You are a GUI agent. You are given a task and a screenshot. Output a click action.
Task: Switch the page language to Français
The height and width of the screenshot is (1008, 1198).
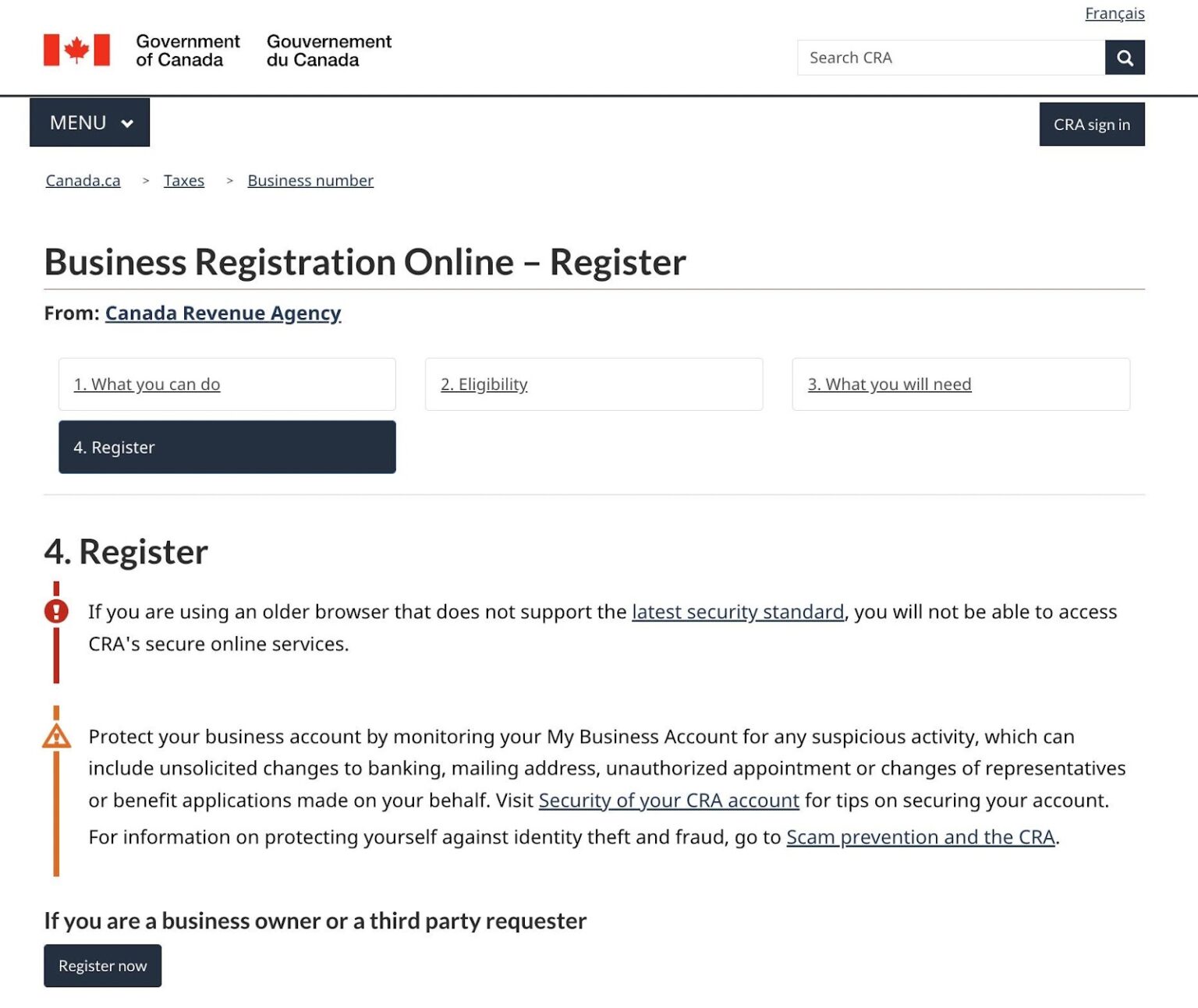point(1115,13)
